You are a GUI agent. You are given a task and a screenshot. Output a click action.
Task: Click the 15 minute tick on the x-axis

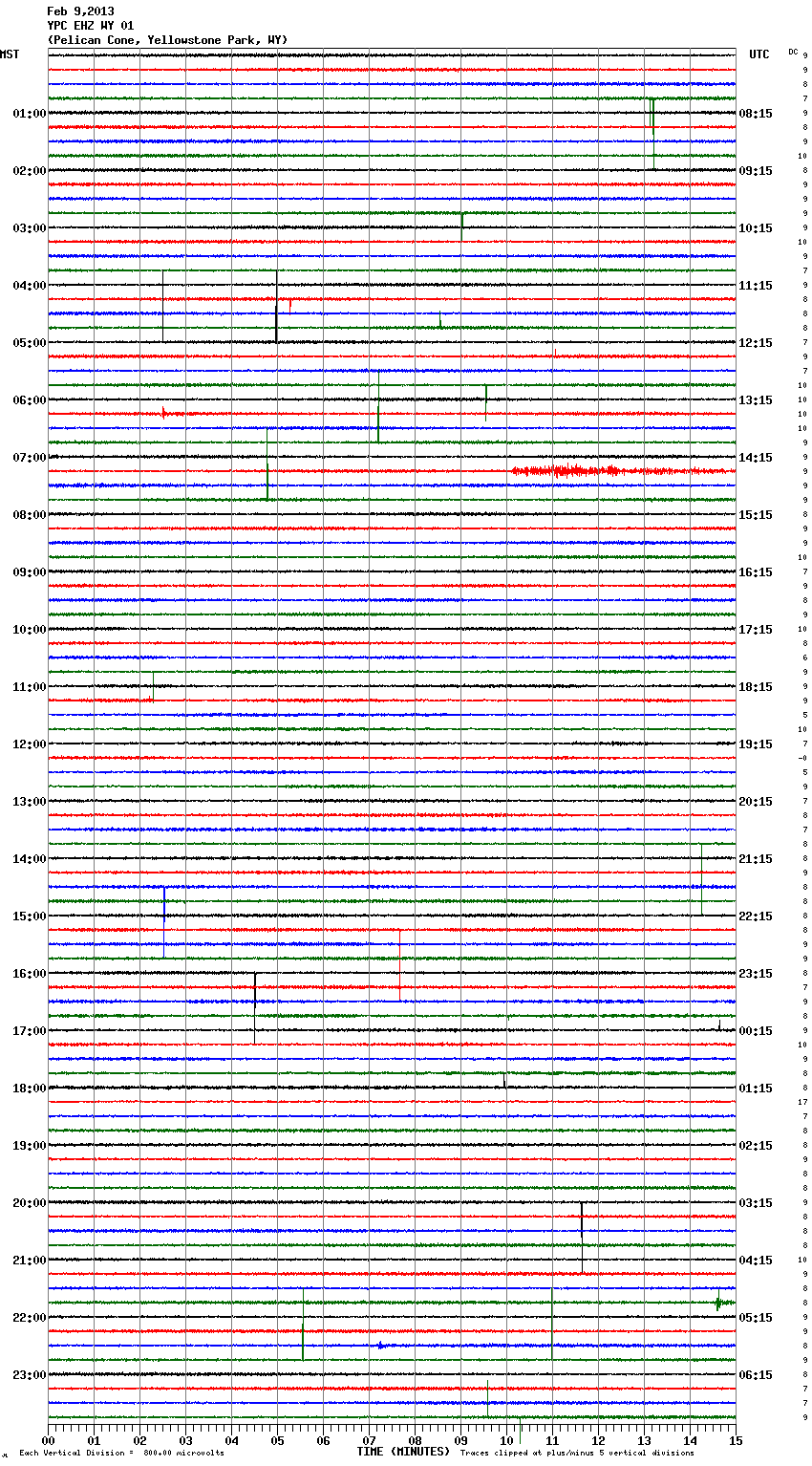coord(736,1440)
